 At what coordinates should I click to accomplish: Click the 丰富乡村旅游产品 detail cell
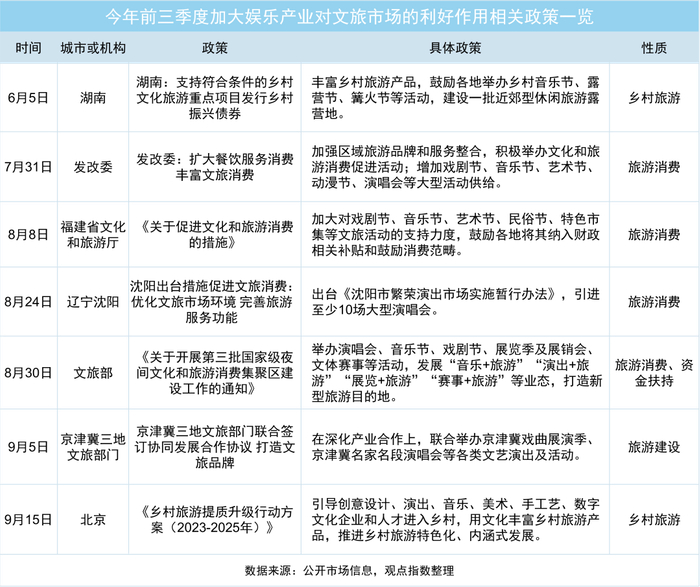tap(455, 98)
